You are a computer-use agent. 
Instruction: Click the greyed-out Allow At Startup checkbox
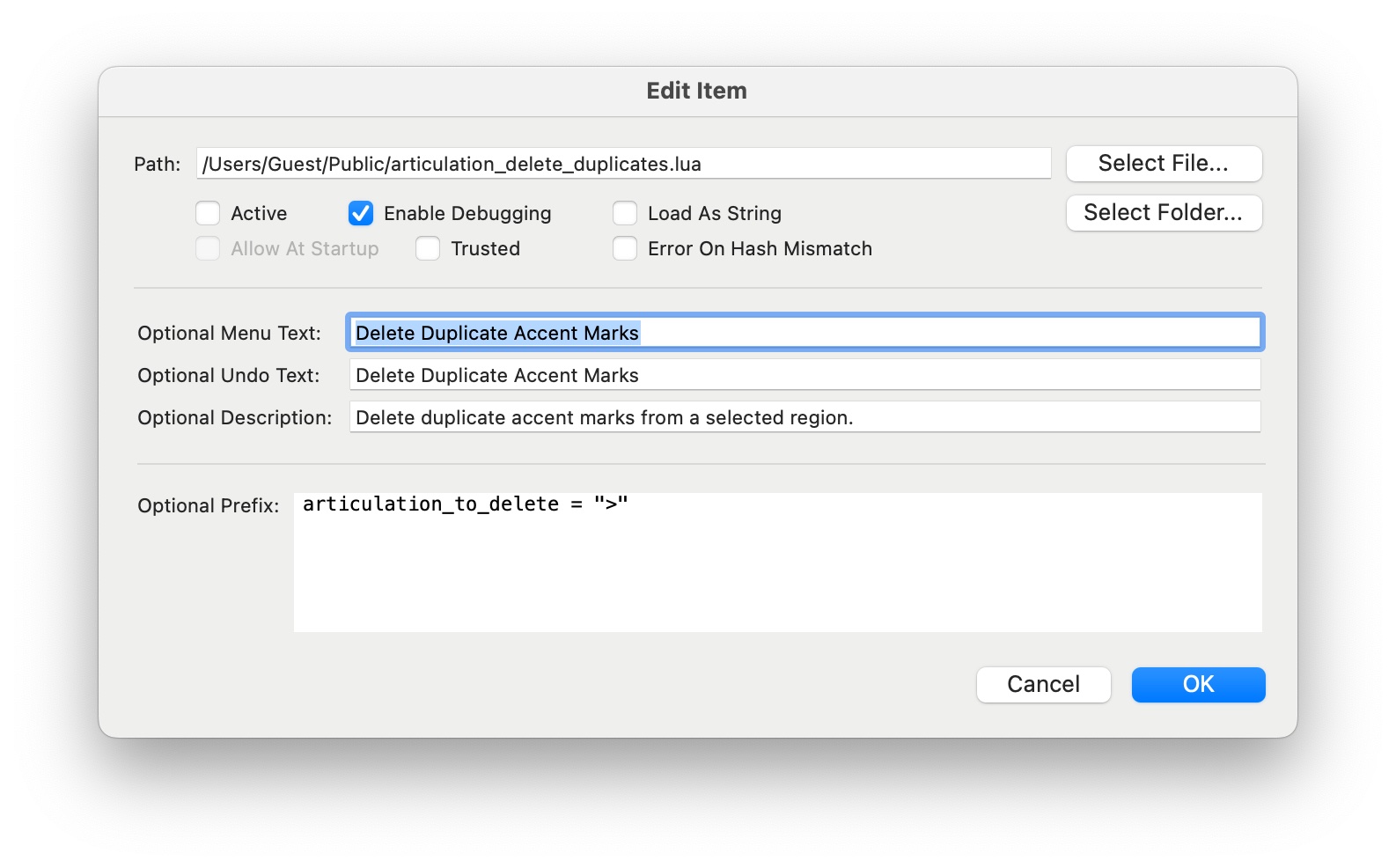208,249
